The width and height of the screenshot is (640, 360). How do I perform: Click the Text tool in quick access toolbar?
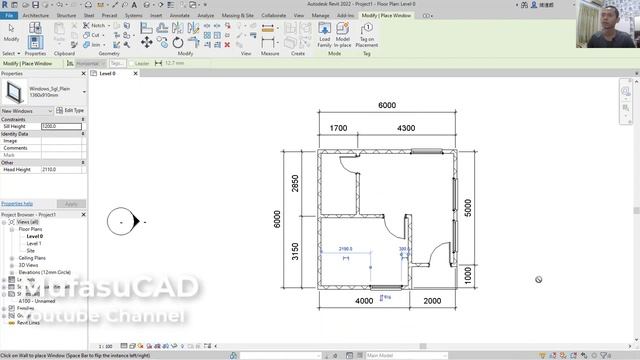(134, 4)
